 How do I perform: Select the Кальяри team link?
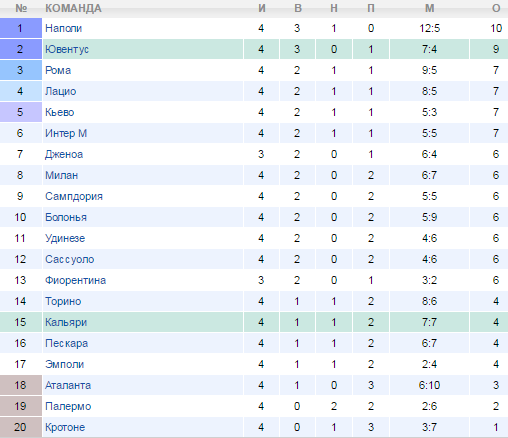coord(66,322)
